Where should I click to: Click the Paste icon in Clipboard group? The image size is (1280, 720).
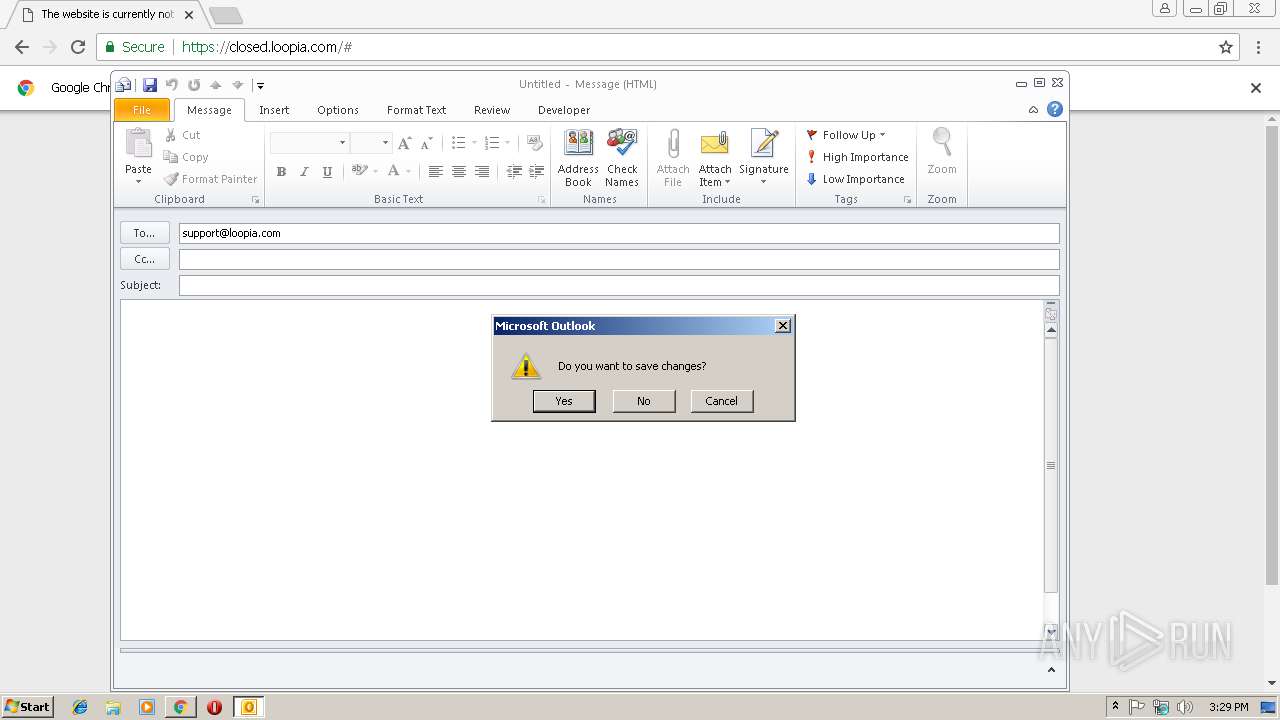tap(138, 143)
